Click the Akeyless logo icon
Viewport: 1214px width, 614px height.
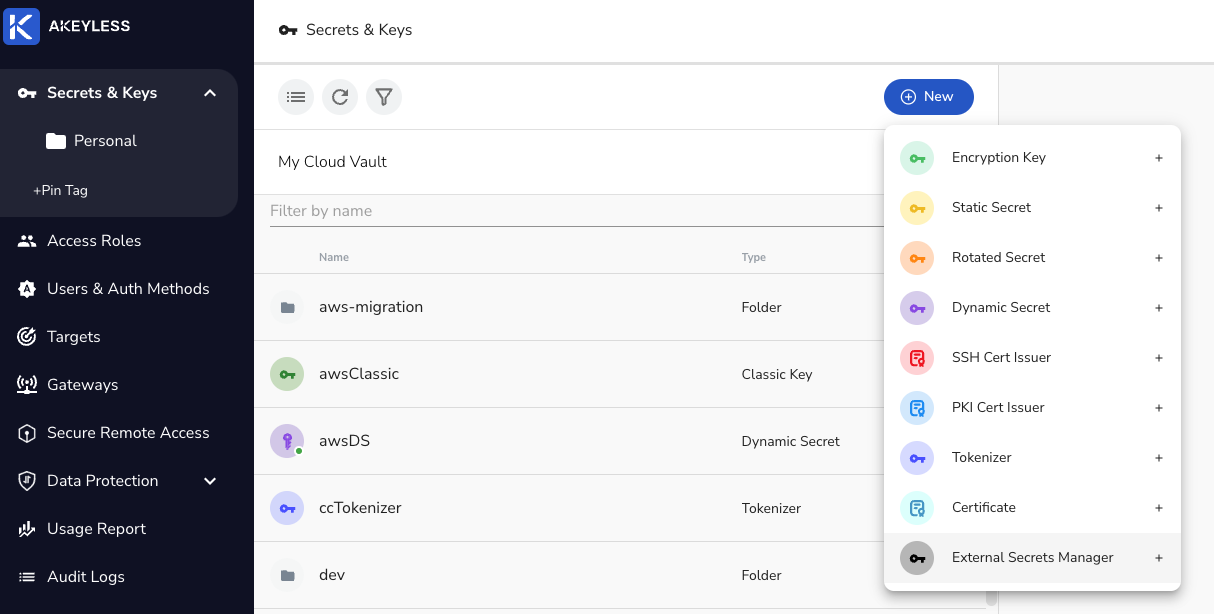[x=22, y=26]
